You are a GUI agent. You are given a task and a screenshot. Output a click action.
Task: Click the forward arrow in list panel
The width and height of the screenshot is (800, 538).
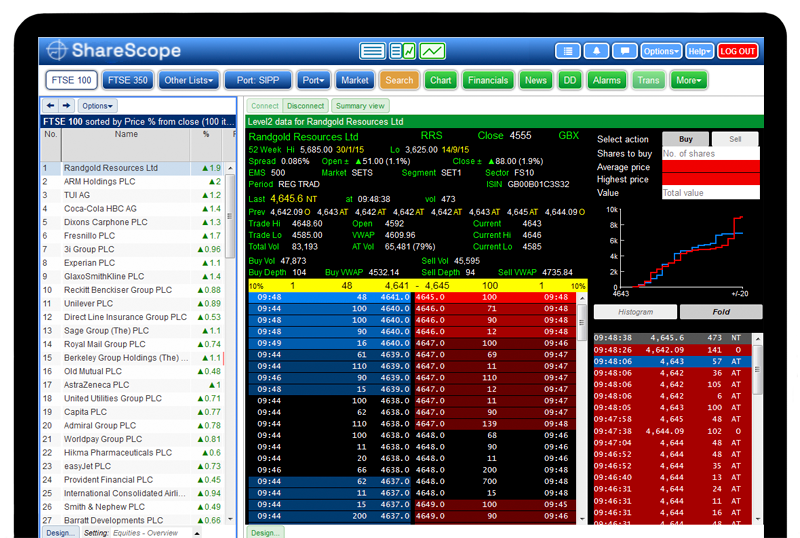pyautogui.click(x=66, y=105)
